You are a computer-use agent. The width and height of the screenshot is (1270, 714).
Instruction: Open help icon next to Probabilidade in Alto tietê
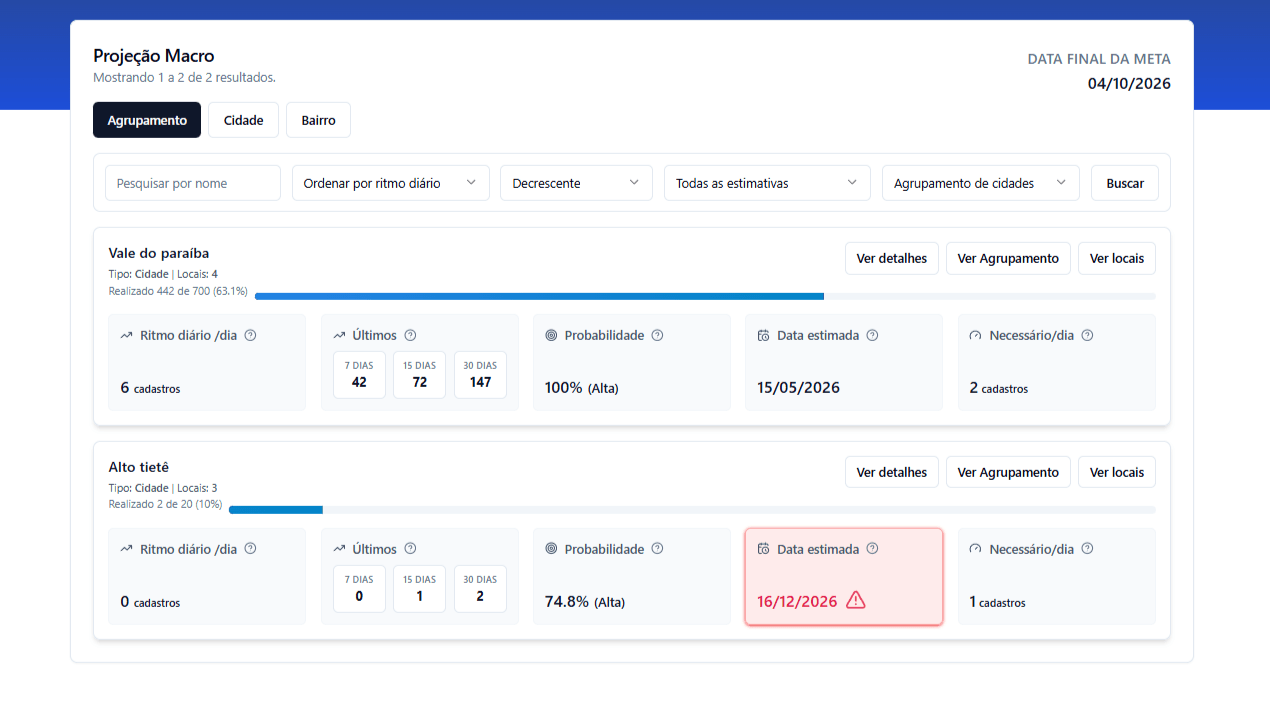coord(657,548)
